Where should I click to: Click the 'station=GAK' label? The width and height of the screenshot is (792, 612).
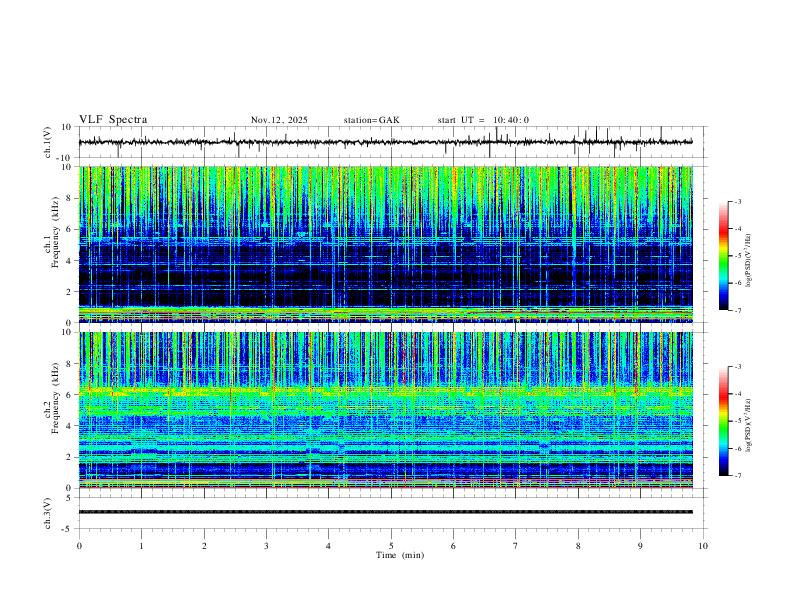371,120
